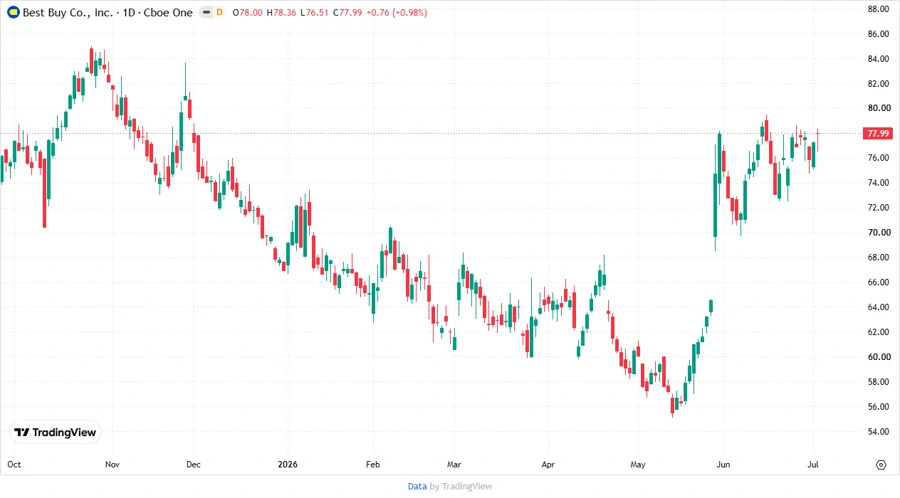Click the 'by TradingView' attribution text
The image size is (900, 498).
461,487
